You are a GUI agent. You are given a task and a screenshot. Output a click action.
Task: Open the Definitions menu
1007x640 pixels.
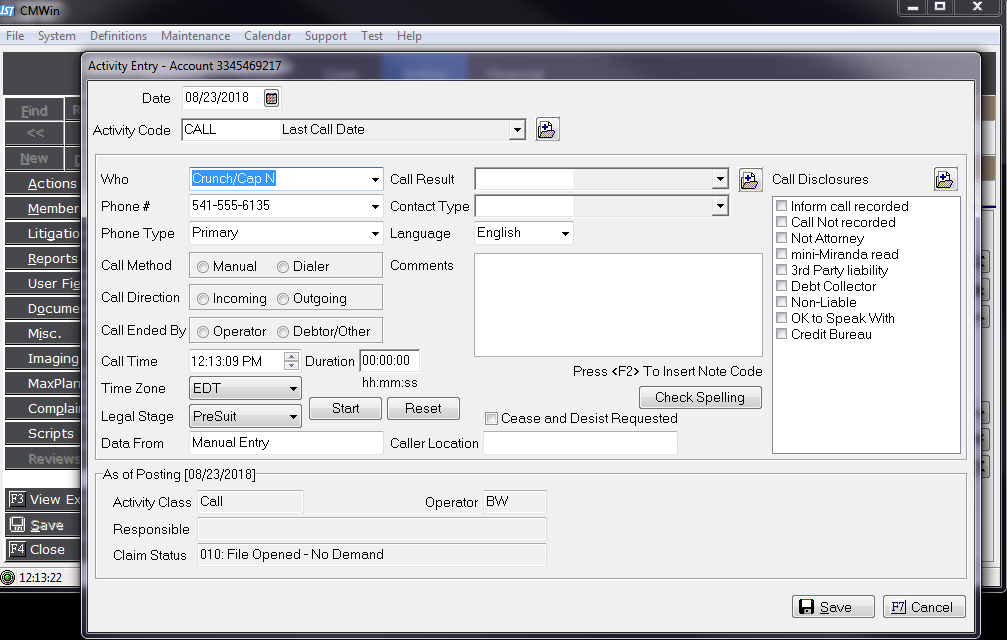tap(118, 36)
